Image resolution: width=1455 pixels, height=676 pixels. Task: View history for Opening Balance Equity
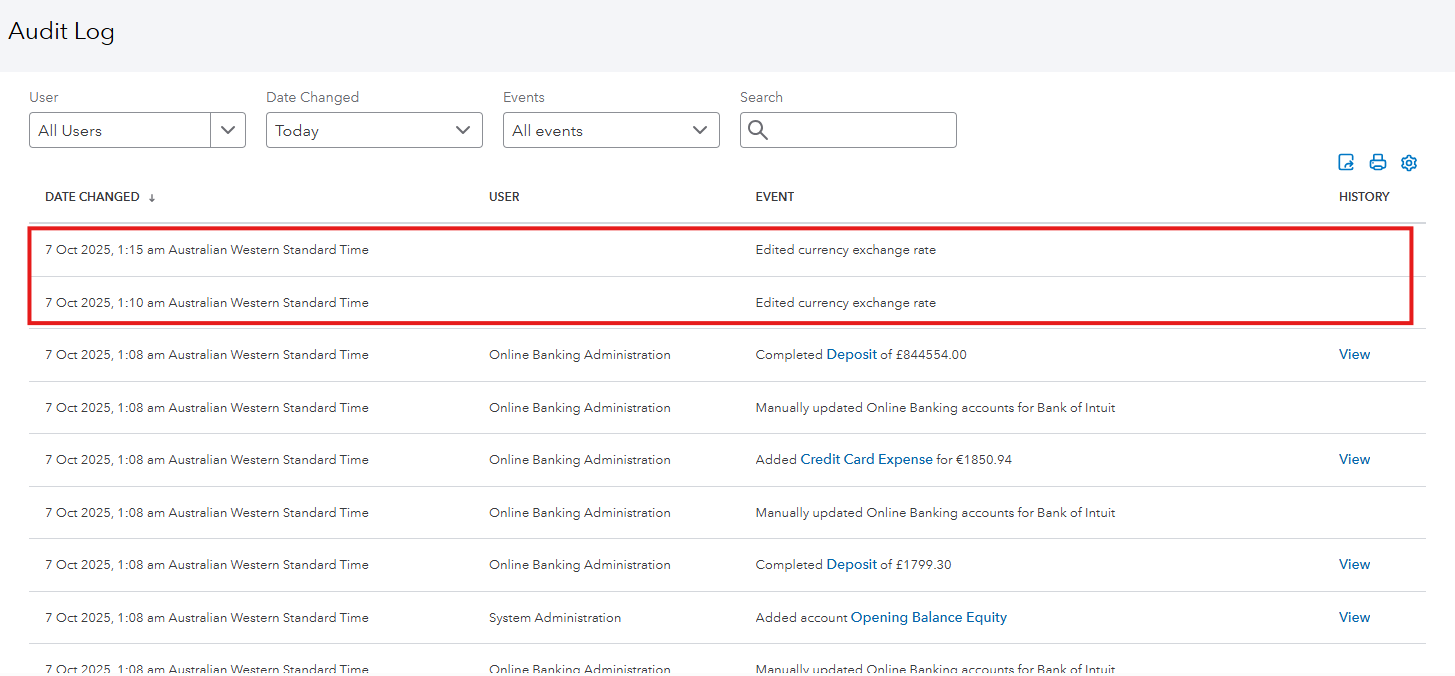(x=1354, y=617)
